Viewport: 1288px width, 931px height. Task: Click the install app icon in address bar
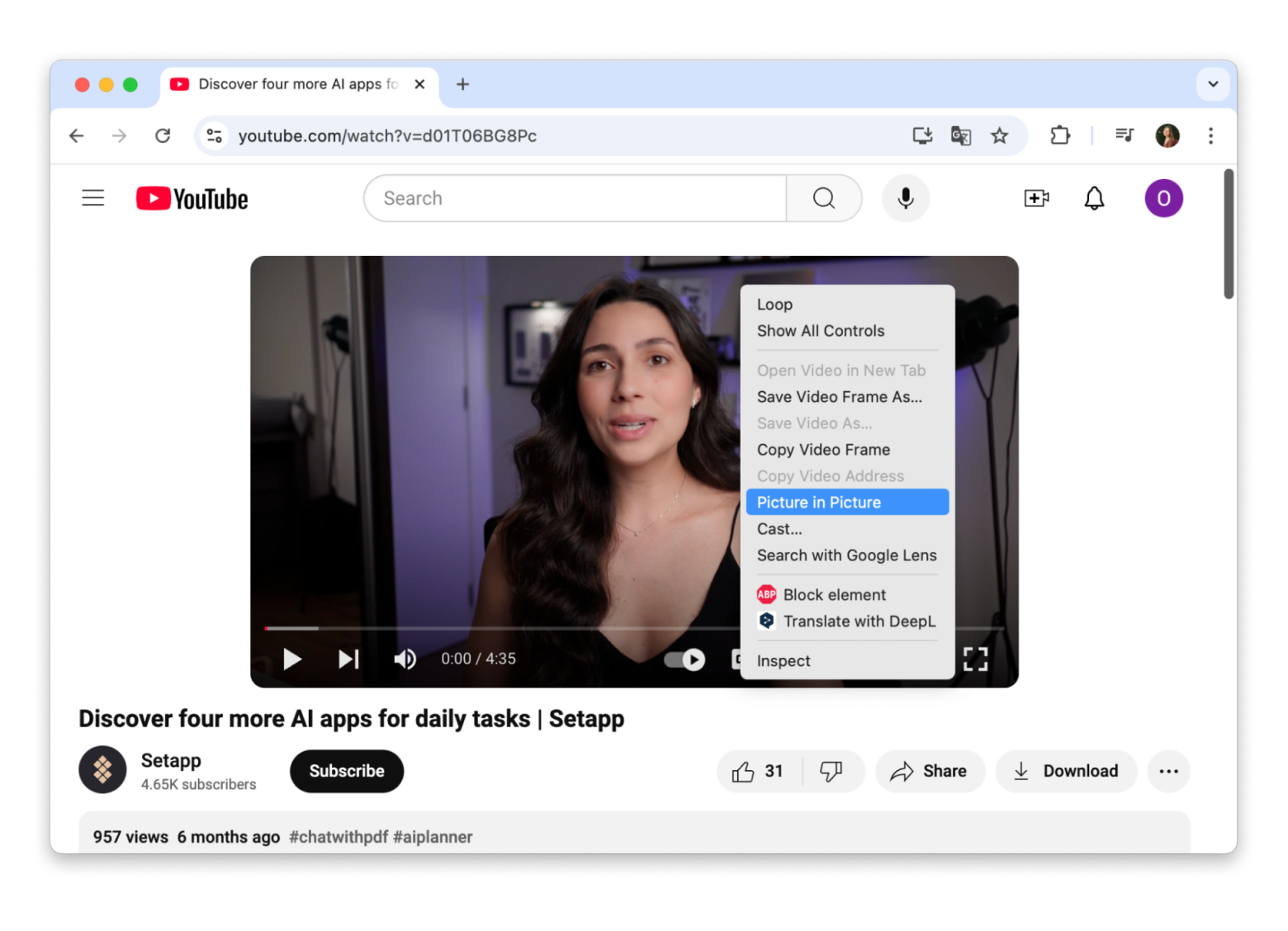point(922,135)
